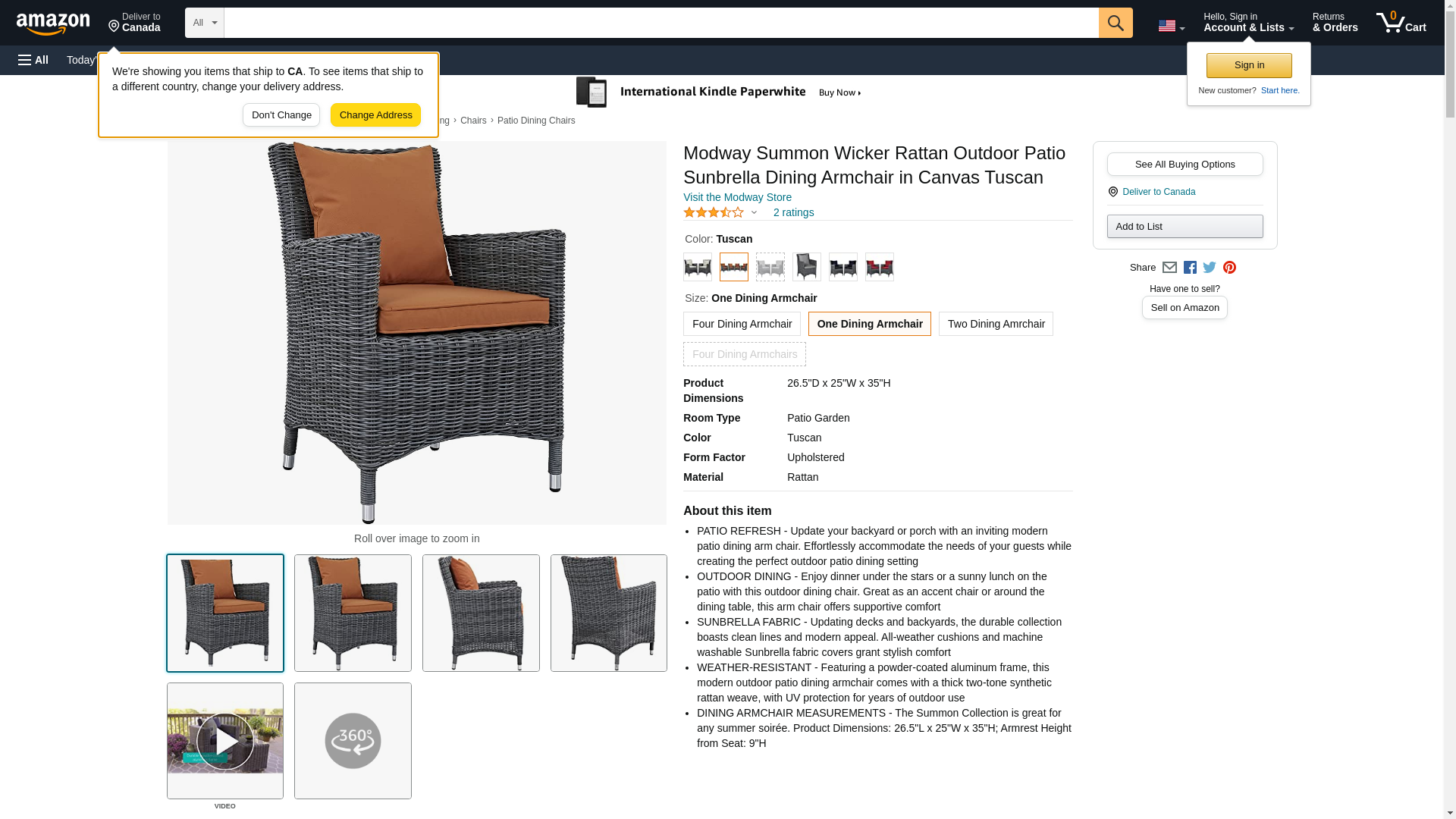Open the 360 degree view thumbnail
Screen dimensions: 1456x819
click(x=353, y=741)
